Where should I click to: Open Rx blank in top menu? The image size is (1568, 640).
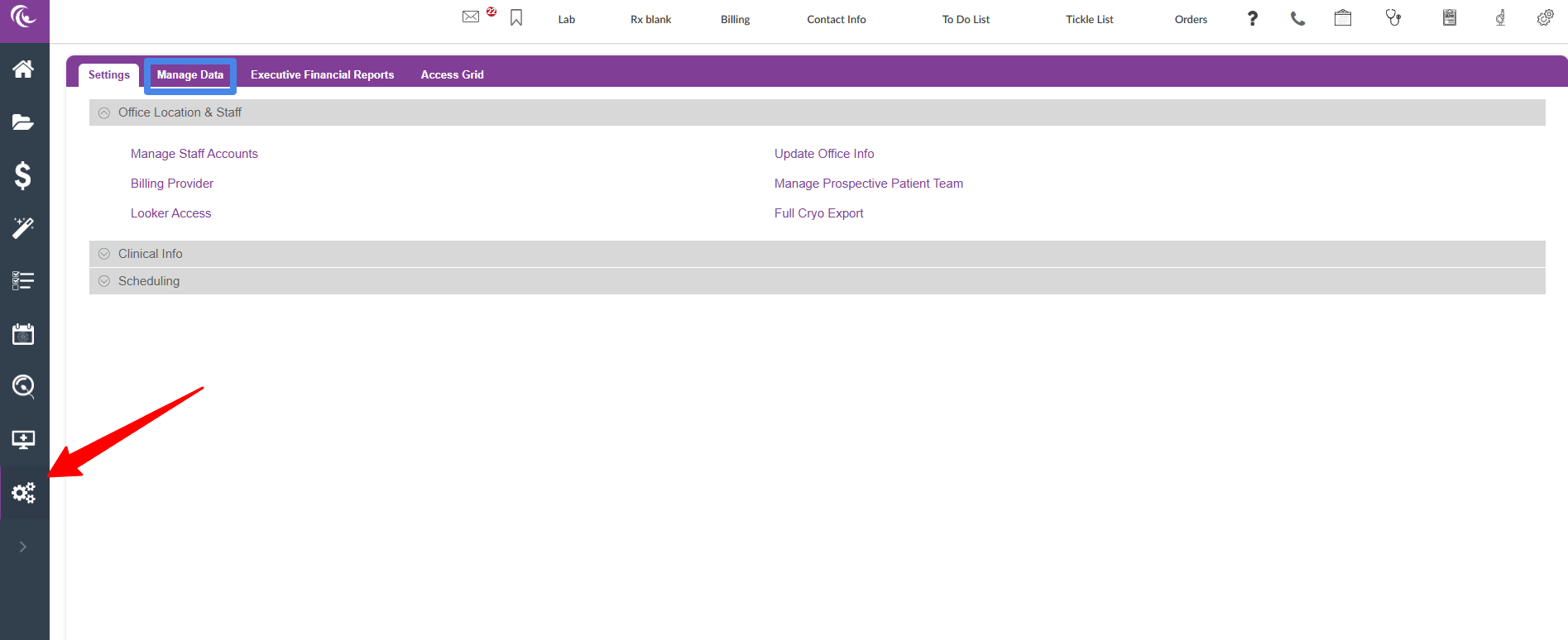point(650,19)
